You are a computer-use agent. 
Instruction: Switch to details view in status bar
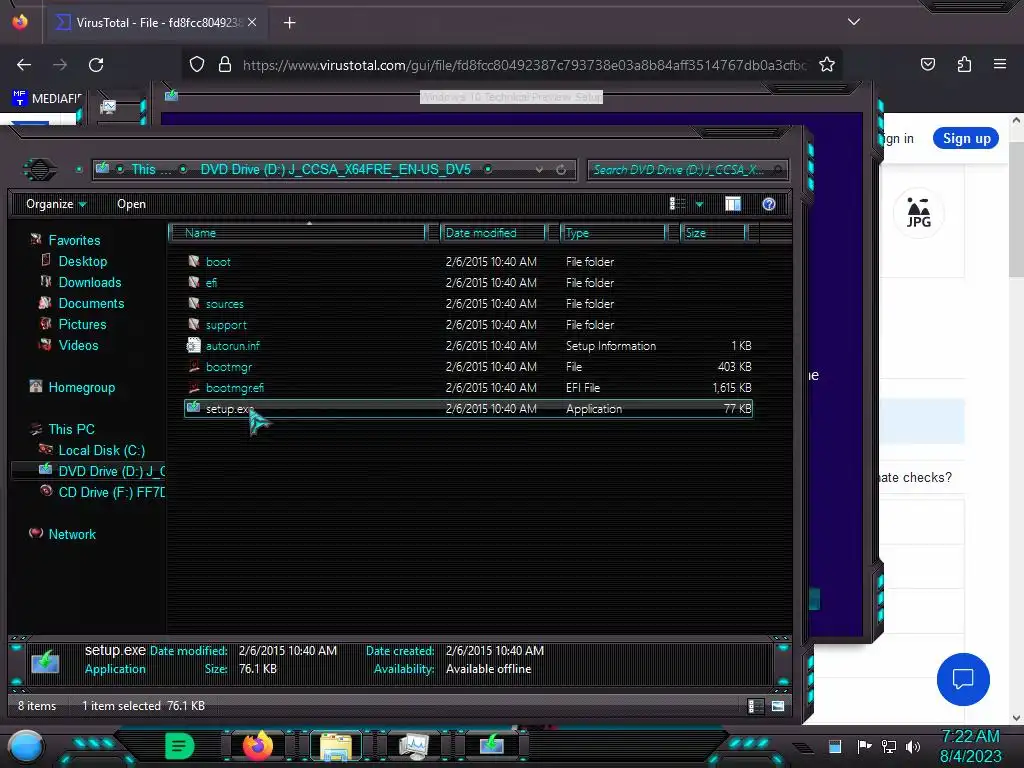tap(756, 706)
